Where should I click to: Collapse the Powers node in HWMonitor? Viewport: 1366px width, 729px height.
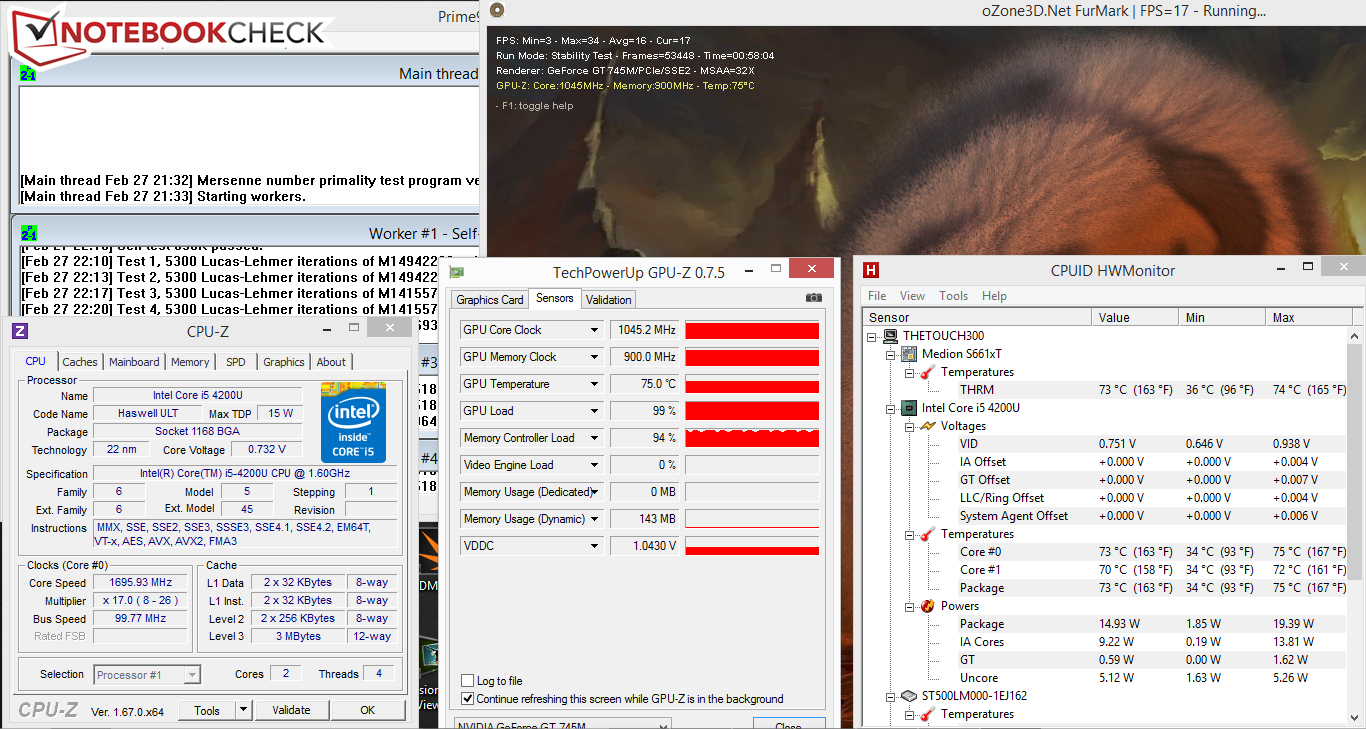pyautogui.click(x=909, y=606)
